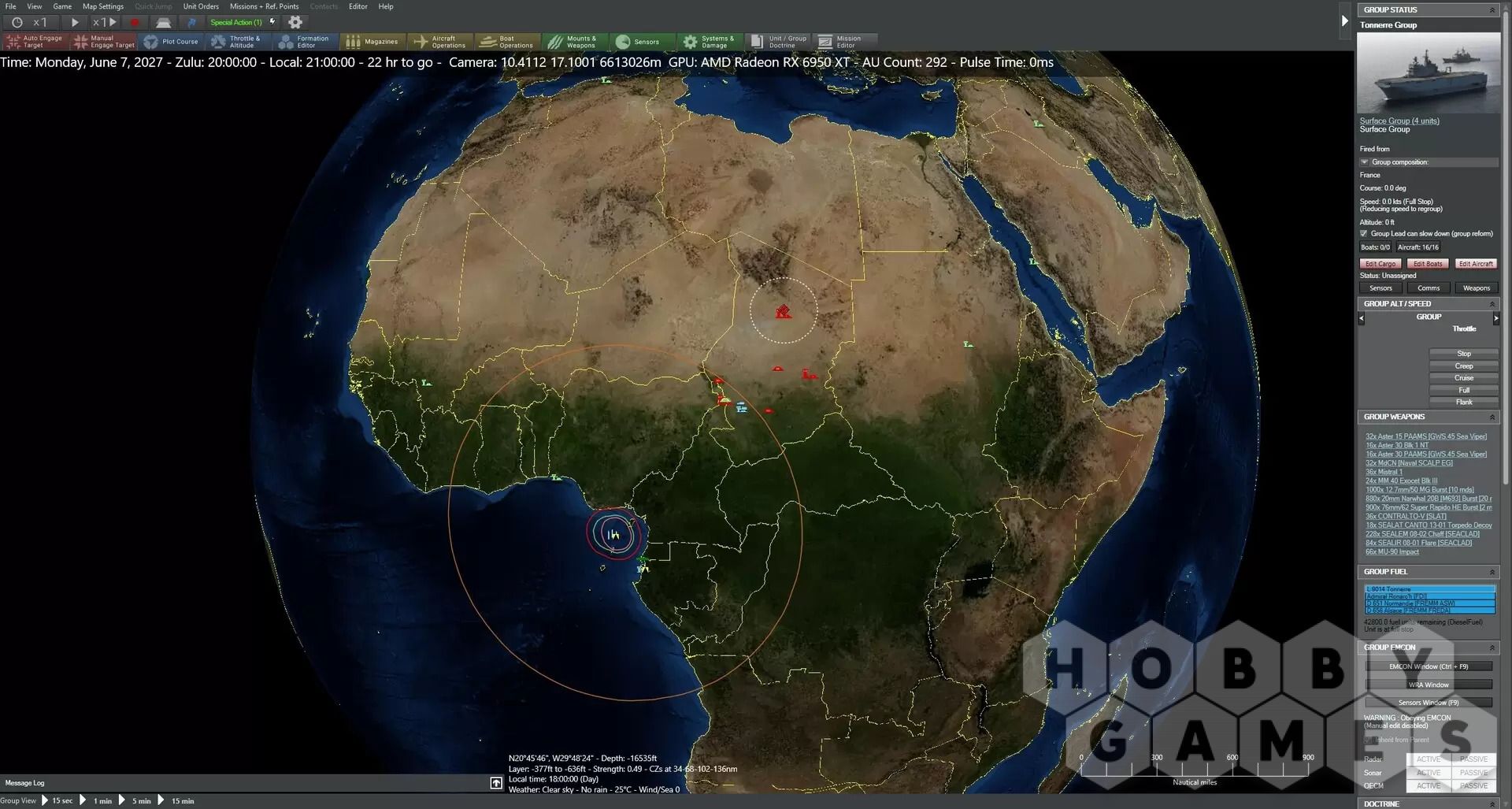Open the File menu

tap(11, 6)
